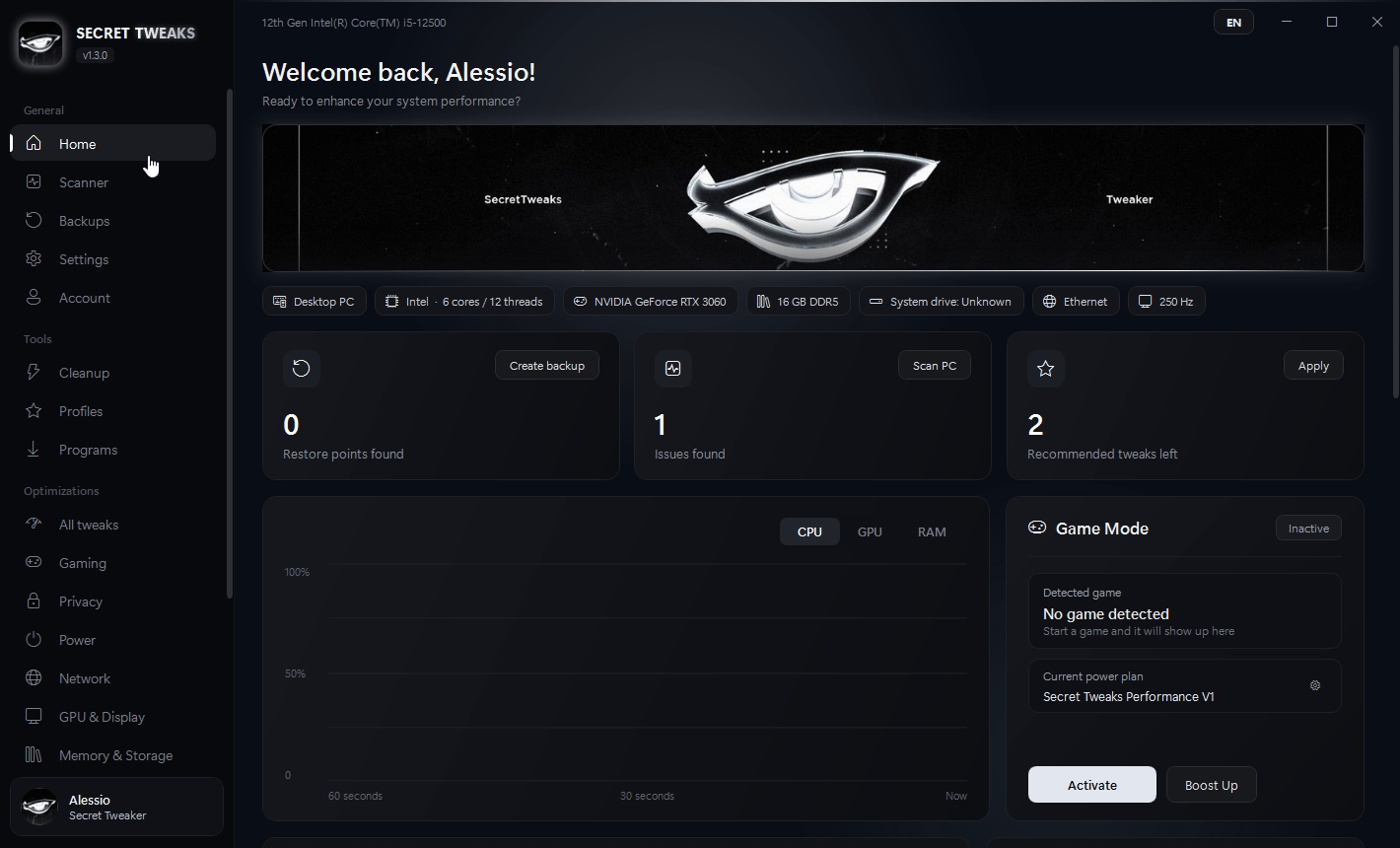Click the 250 Hz display chip
The height and width of the screenshot is (848, 1400).
tap(1166, 302)
